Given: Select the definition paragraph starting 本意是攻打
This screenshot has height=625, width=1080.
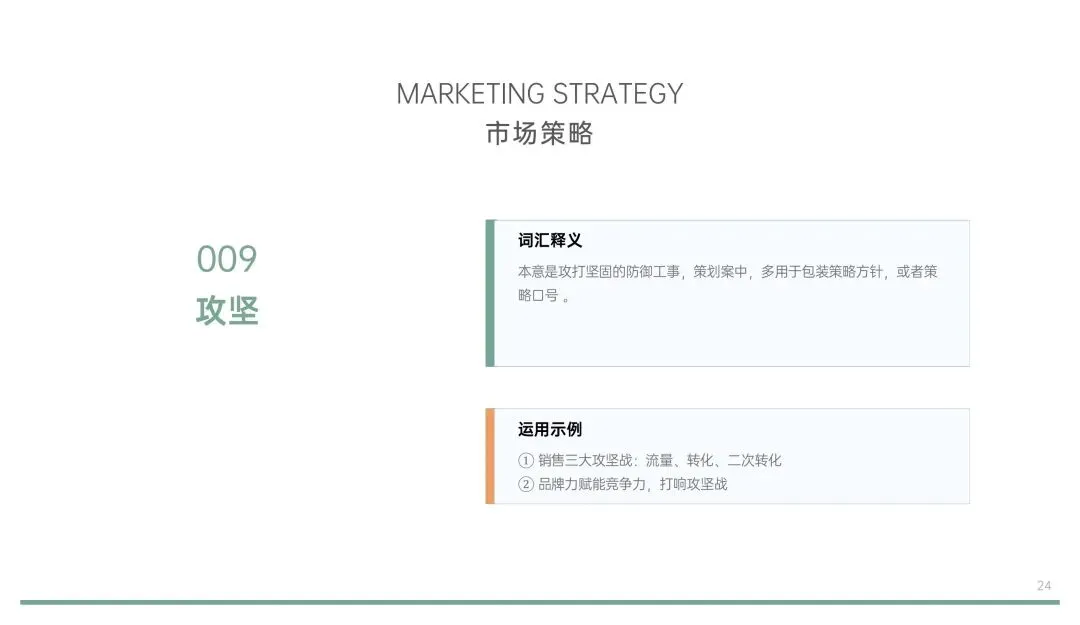Looking at the screenshot, I should tap(727, 283).
